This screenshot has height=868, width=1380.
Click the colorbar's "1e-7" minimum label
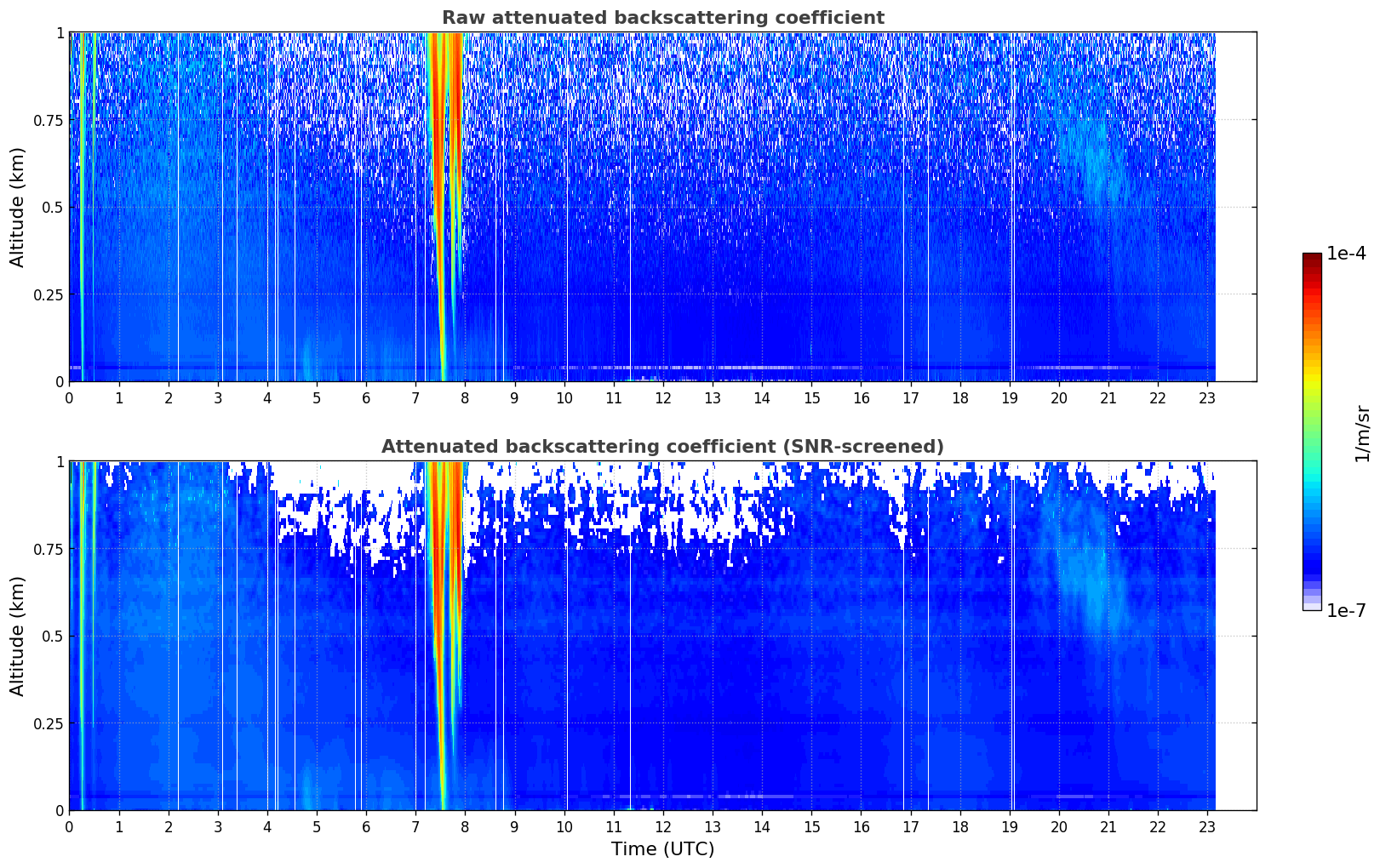pos(1346,610)
